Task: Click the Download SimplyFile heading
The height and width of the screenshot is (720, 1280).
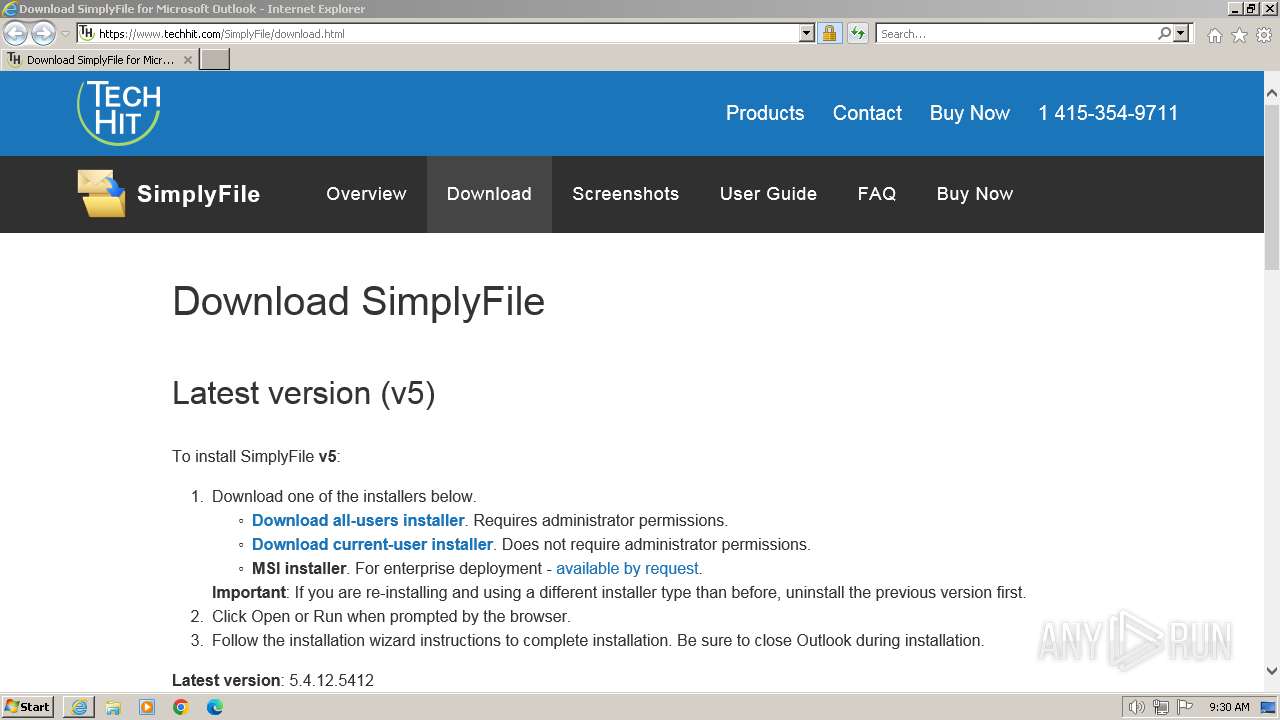Action: pyautogui.click(x=358, y=301)
